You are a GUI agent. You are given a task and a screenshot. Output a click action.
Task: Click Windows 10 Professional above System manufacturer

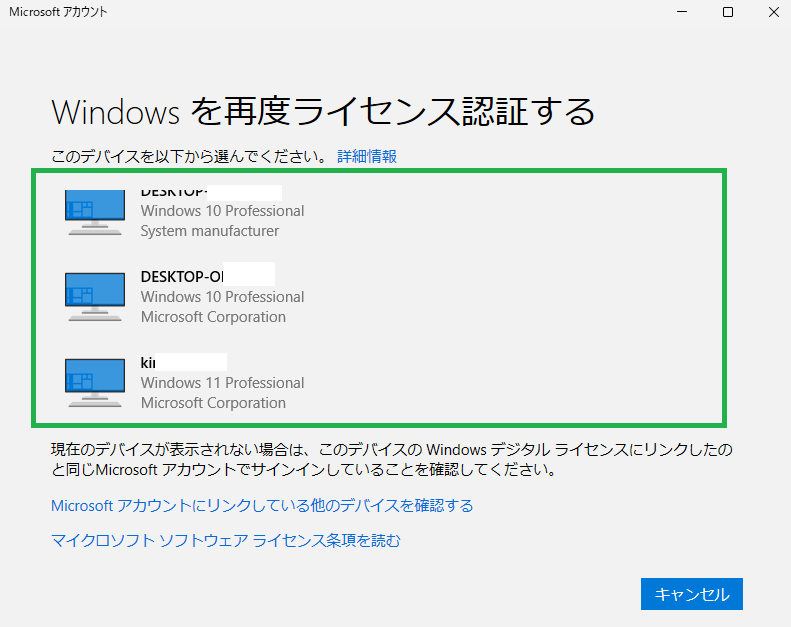pos(222,211)
